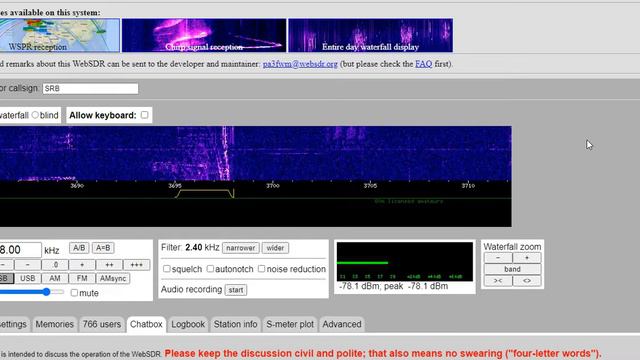
Task: Click the frequency kHz input field
Action: pos(20,250)
